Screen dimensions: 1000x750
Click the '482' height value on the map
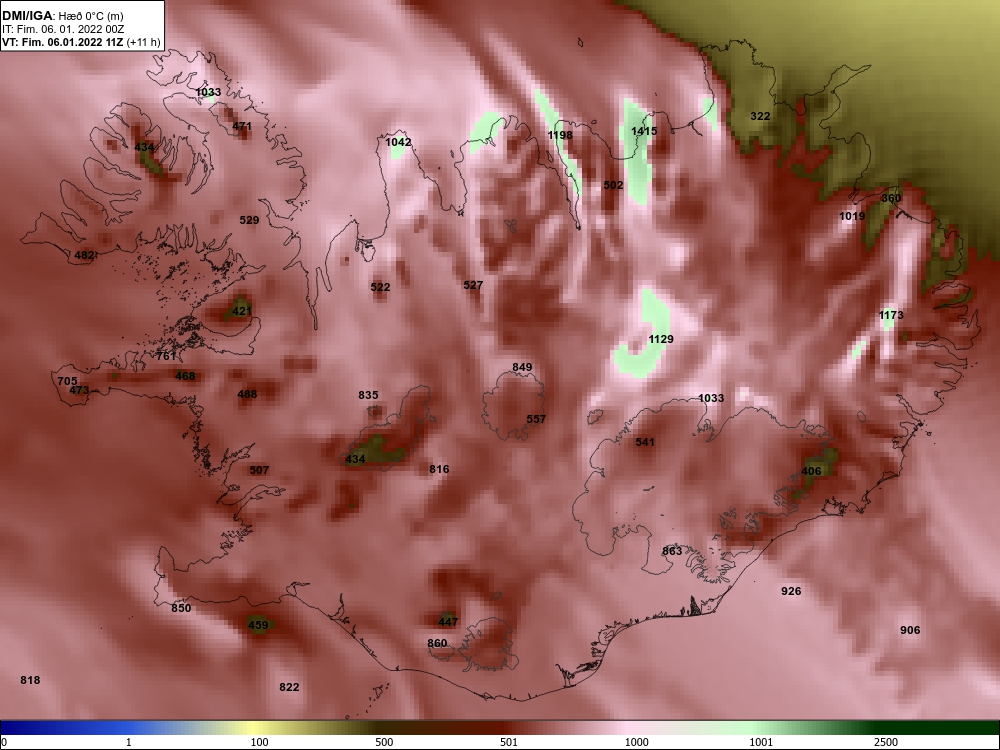[x=84, y=255]
